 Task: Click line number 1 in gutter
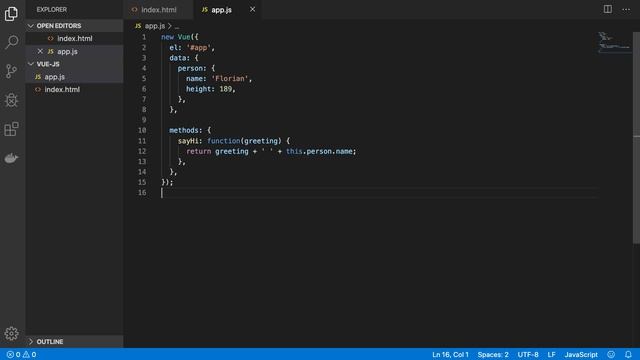pyautogui.click(x=144, y=37)
